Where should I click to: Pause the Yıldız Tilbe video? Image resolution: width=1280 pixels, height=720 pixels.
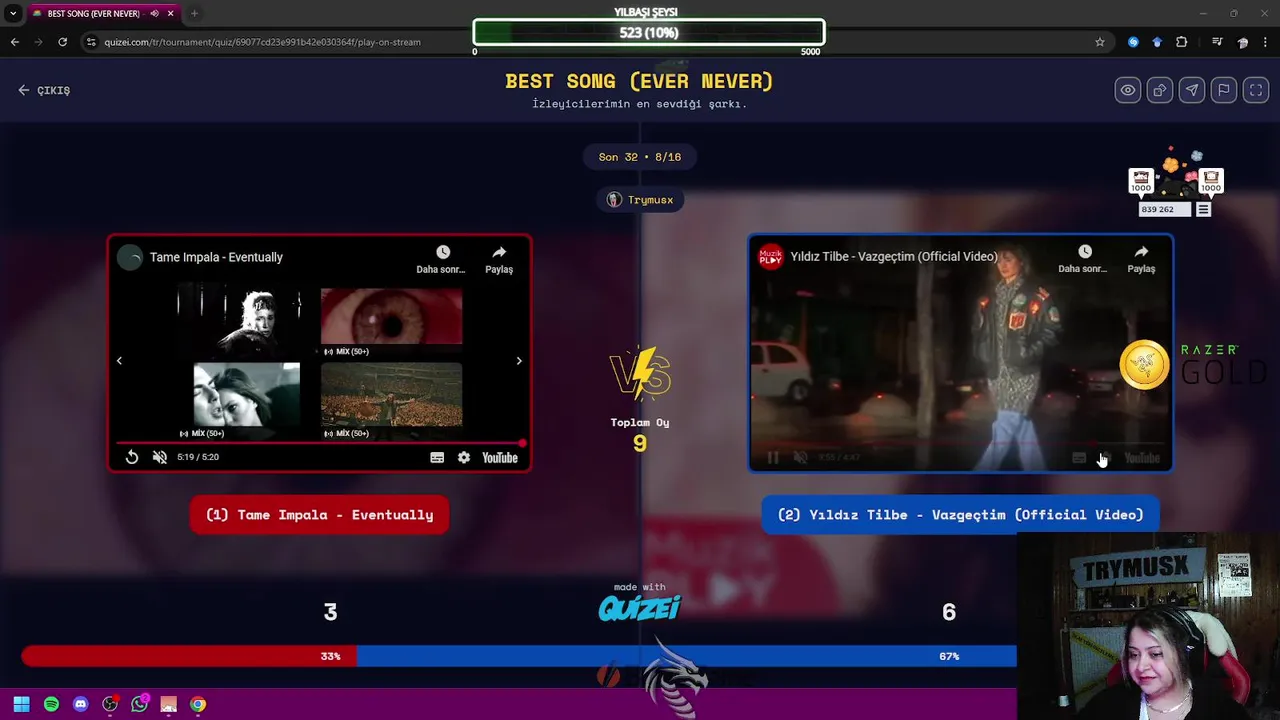pyautogui.click(x=772, y=458)
